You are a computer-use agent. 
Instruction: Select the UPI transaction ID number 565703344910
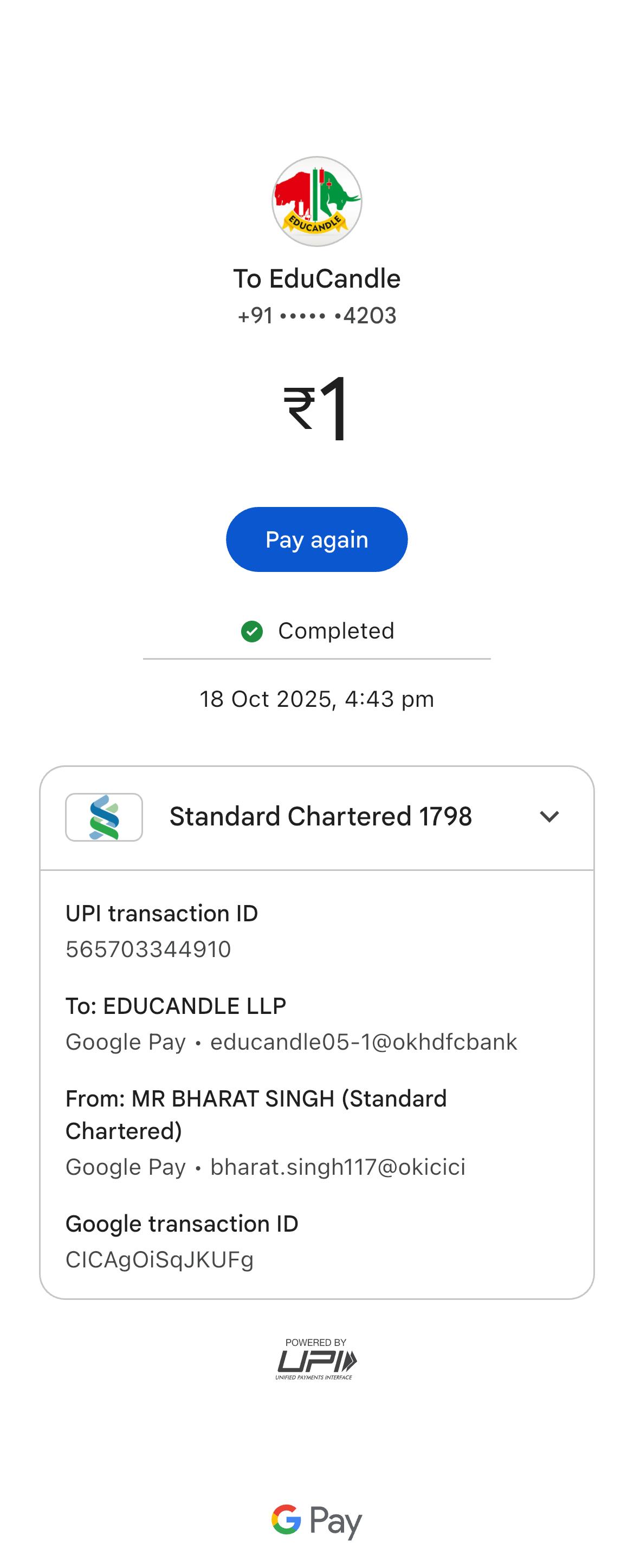point(148,949)
